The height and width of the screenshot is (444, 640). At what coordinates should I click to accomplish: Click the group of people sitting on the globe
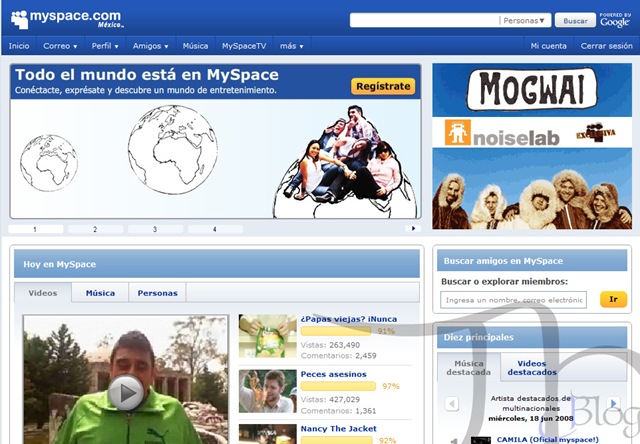coord(343,155)
